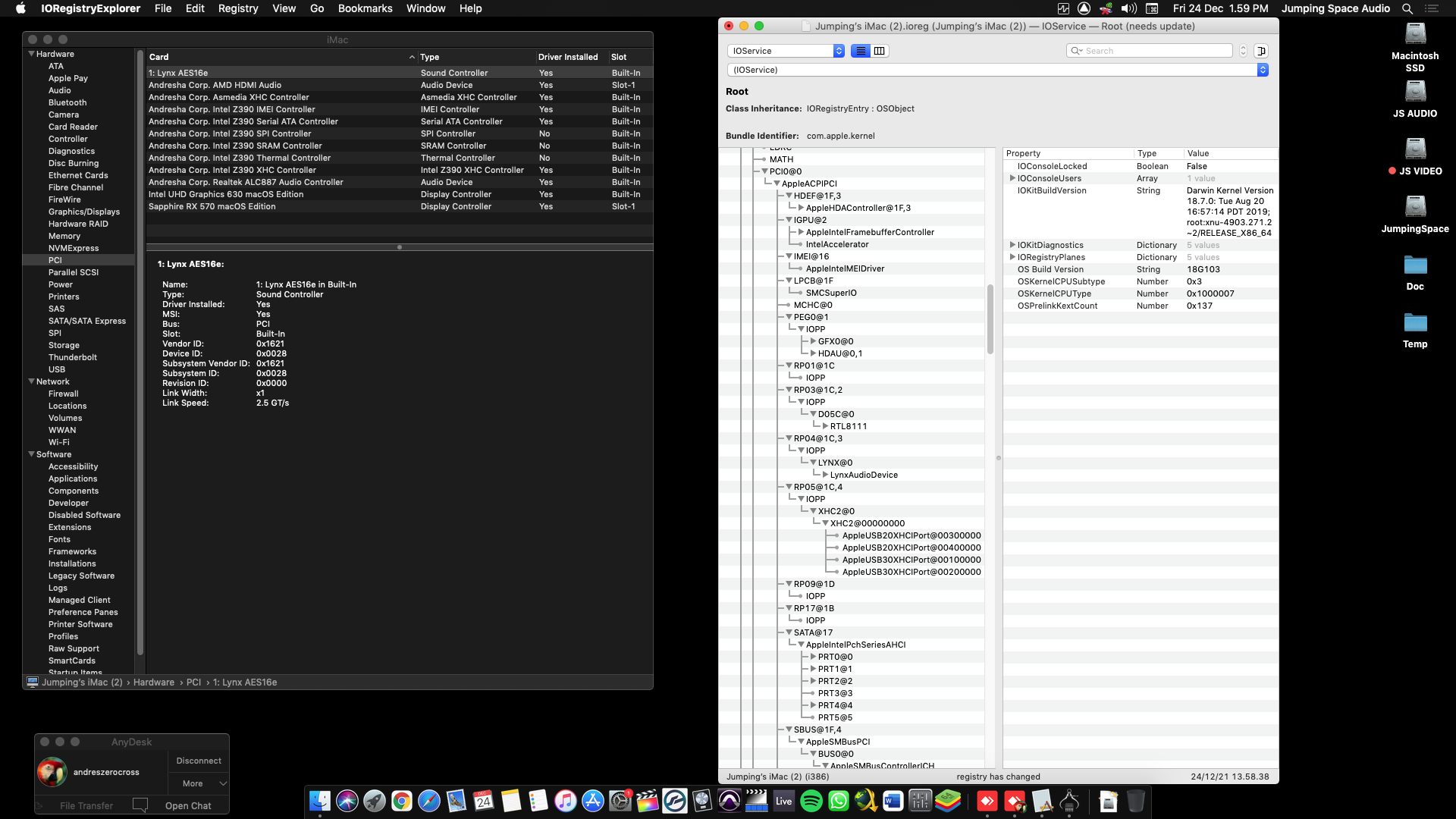Open Trash in the dock
Screen dimensions: 1456x819
click(x=1135, y=801)
